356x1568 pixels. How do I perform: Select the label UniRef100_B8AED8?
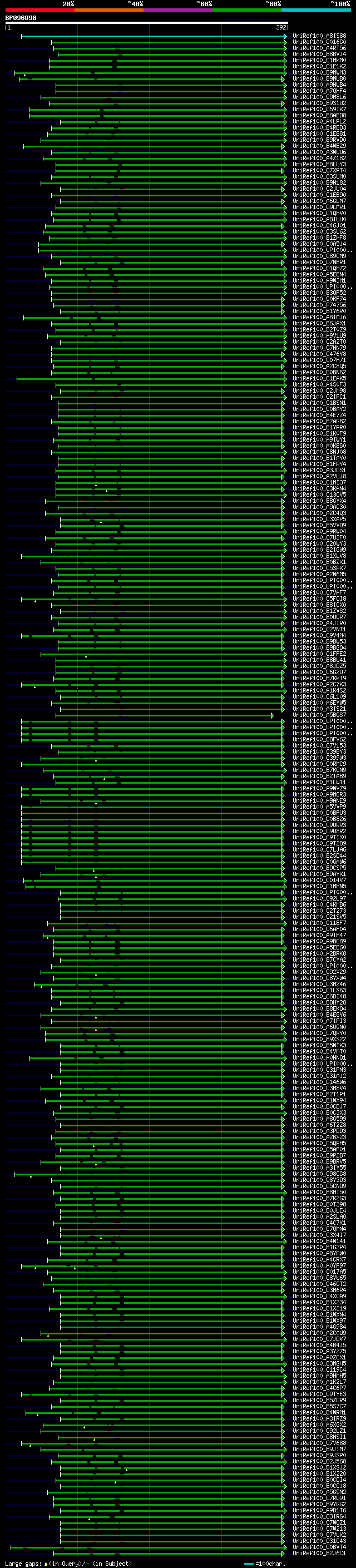pyautogui.click(x=319, y=116)
